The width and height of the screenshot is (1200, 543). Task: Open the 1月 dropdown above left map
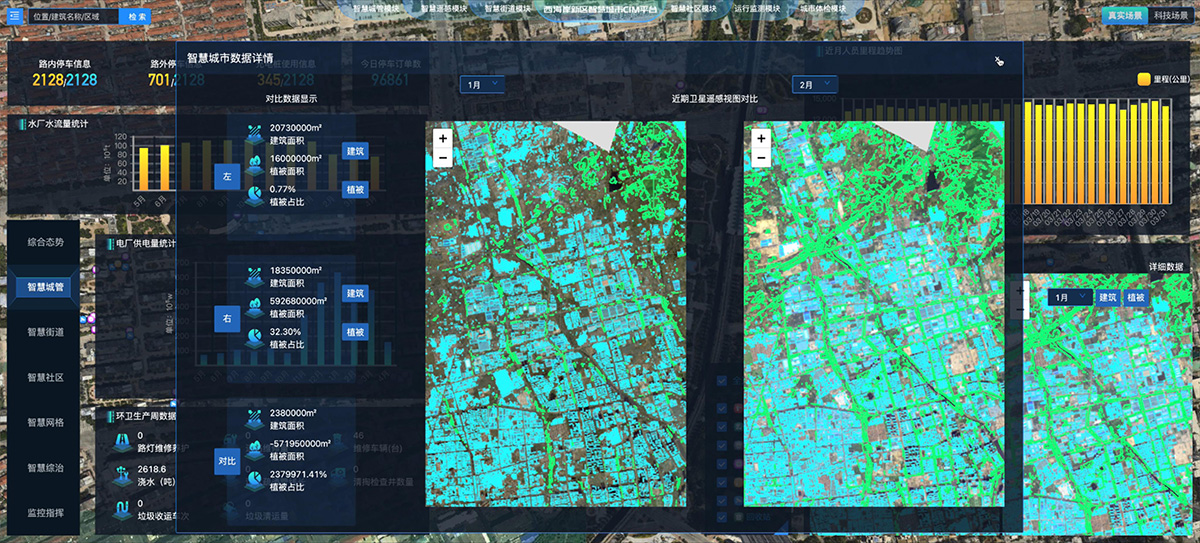coord(482,85)
